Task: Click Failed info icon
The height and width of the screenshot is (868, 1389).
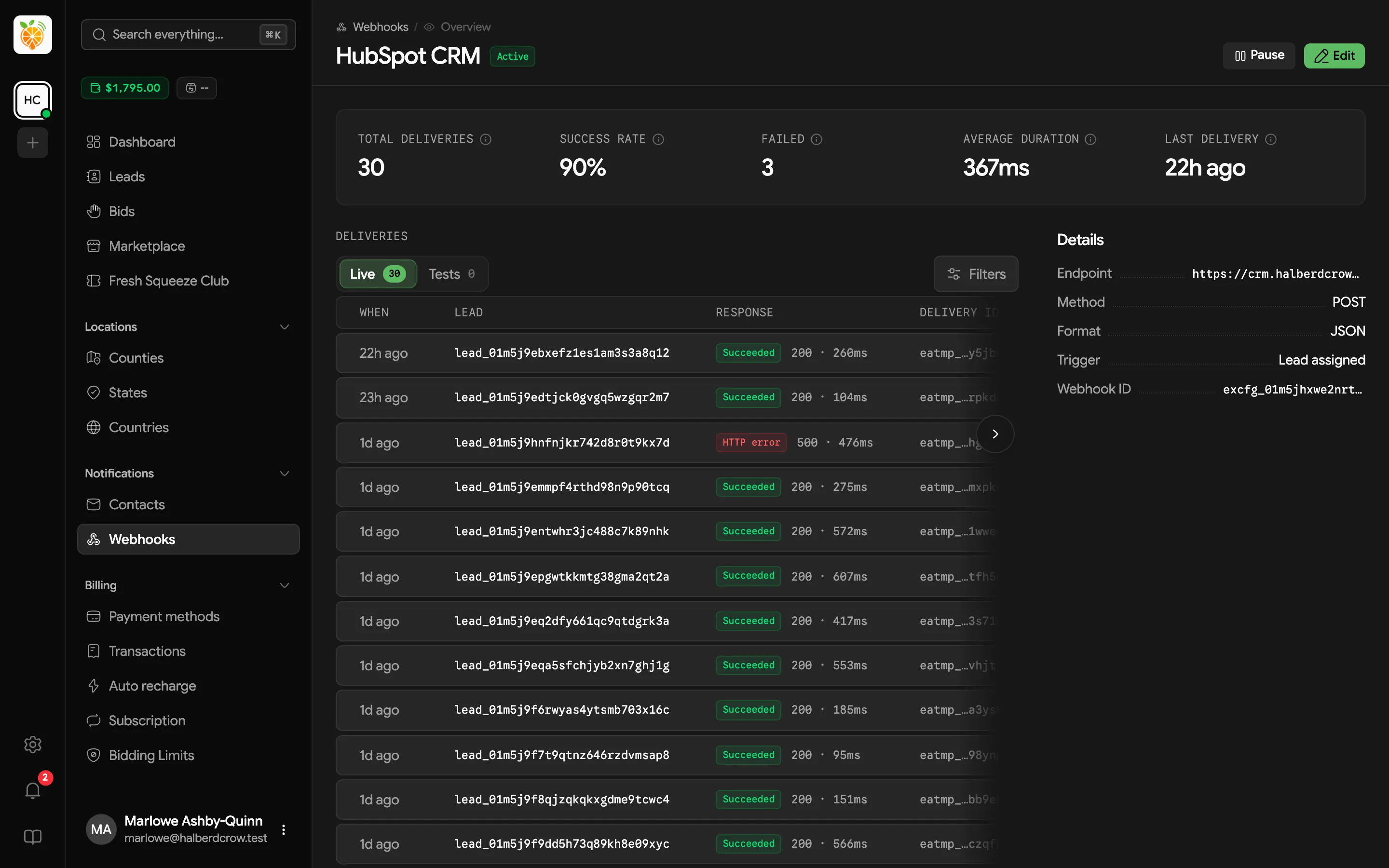Action: [816, 139]
